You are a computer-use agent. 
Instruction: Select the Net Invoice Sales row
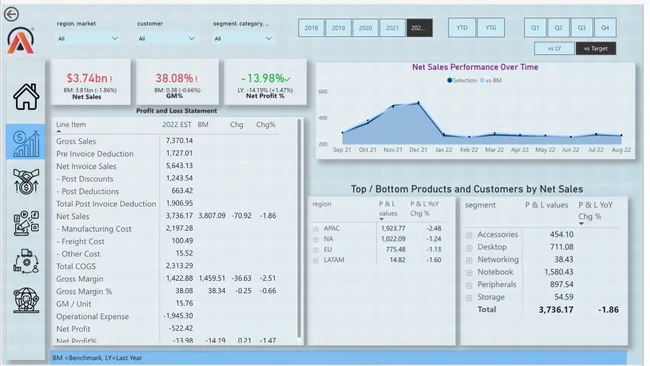166,166
